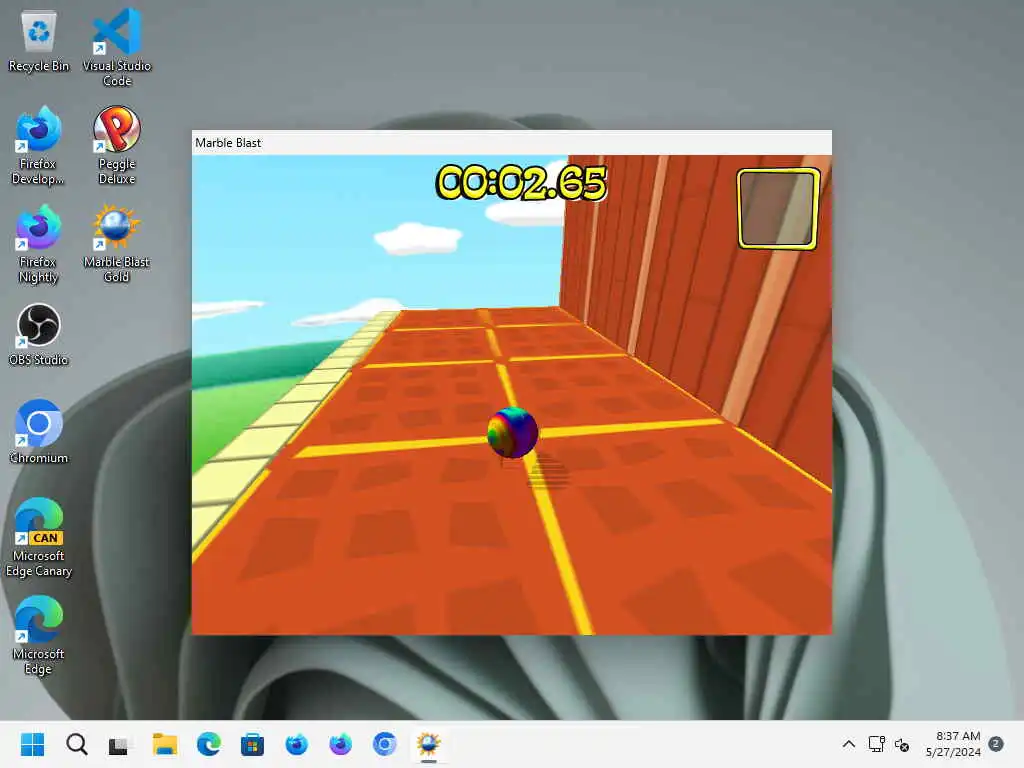Select the Visual Studio Code desktop shortcut
This screenshot has width=1024, height=768.
[x=117, y=47]
